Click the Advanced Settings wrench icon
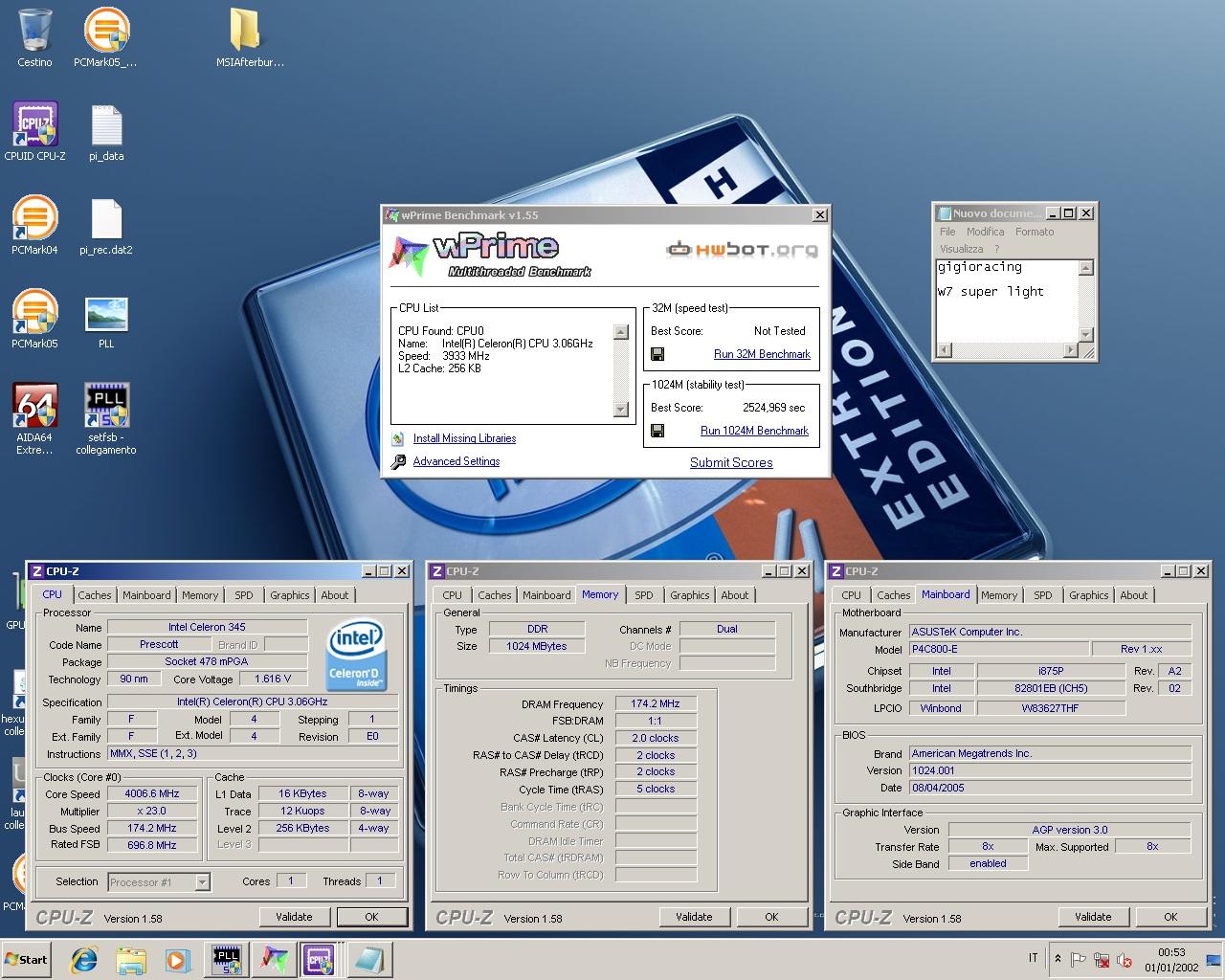This screenshot has width=1225, height=980. [398, 461]
